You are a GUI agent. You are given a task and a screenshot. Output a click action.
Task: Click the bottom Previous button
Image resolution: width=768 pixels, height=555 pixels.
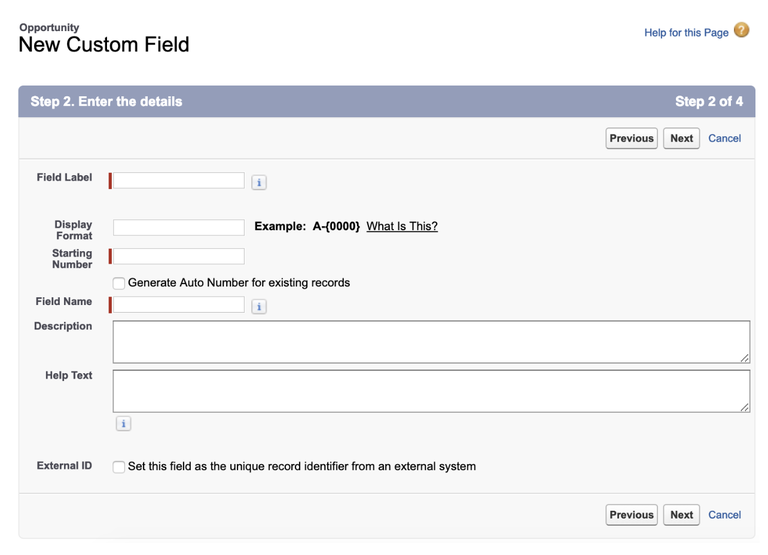pyautogui.click(x=631, y=515)
